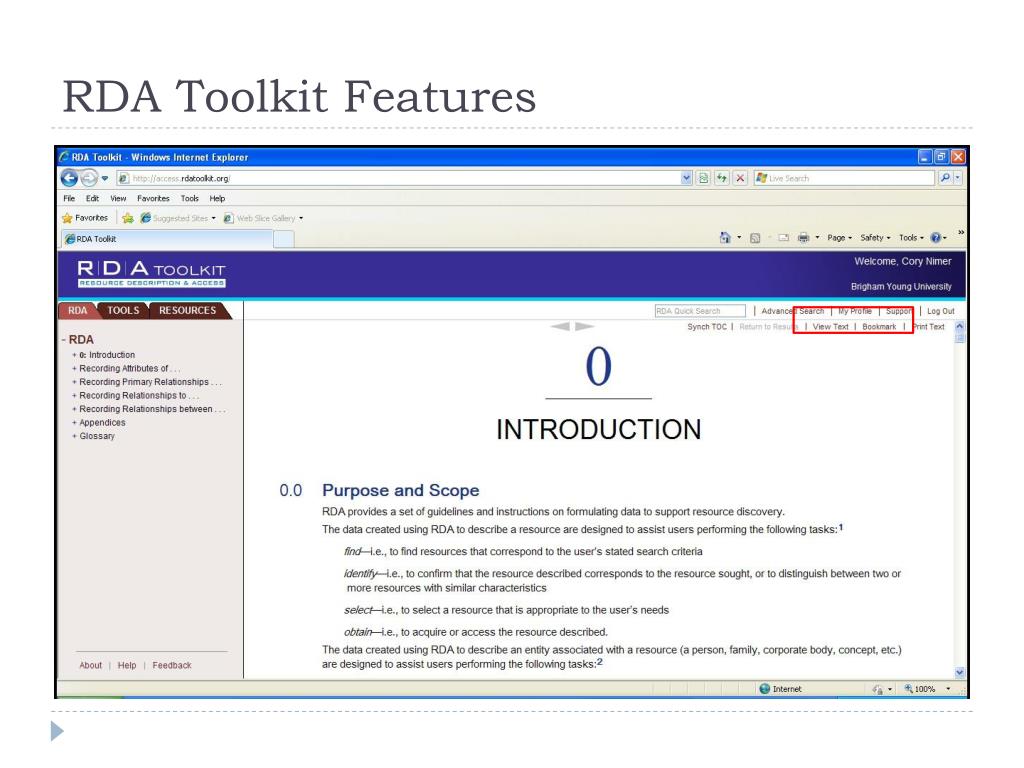Switch to the RESOURCES tab
Viewport: 1024px width, 768px height.
pyautogui.click(x=188, y=311)
